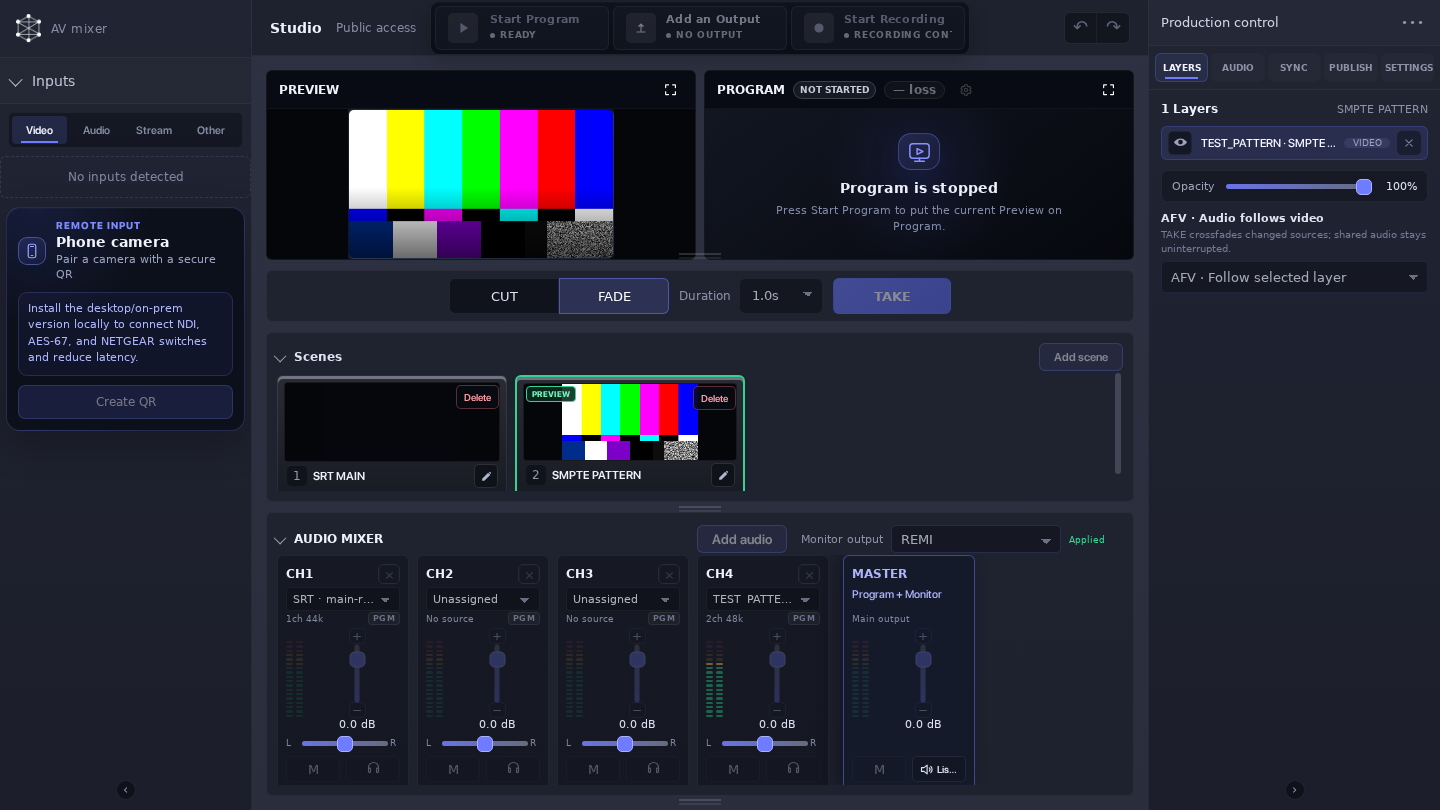The width and height of the screenshot is (1440, 810).
Task: Adjust the layer Opacity slider
Action: point(1298,187)
